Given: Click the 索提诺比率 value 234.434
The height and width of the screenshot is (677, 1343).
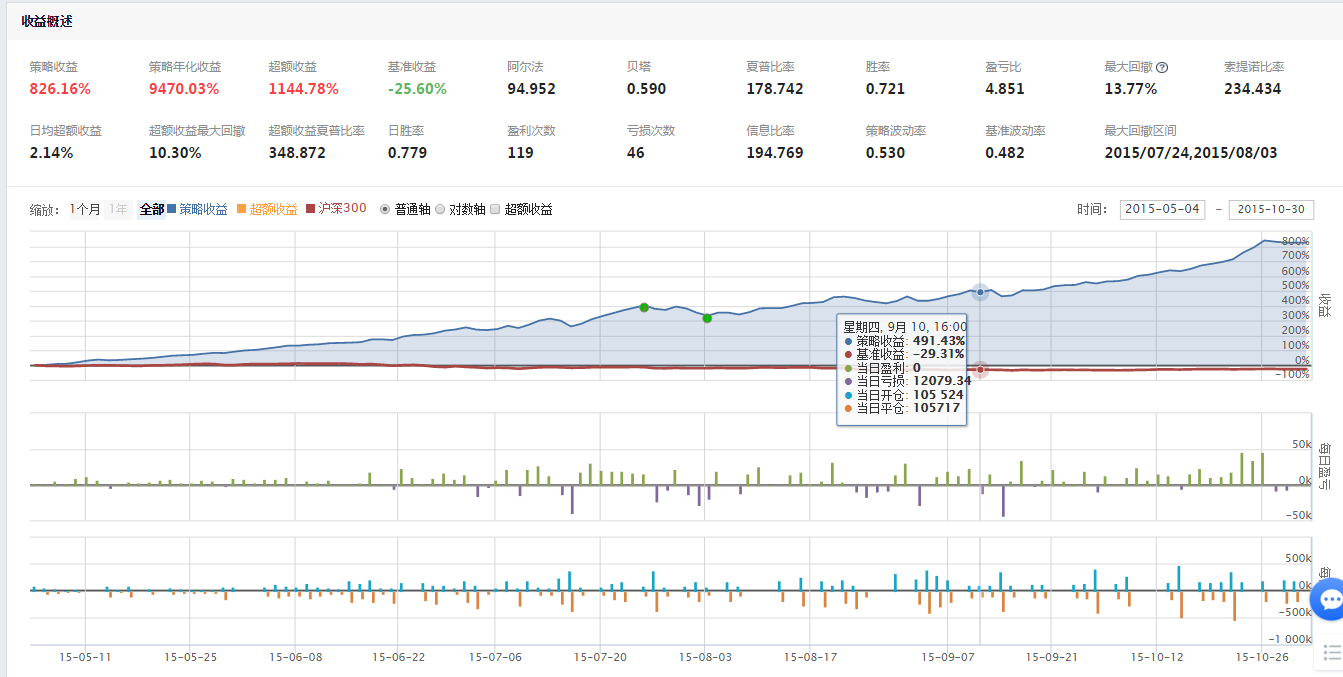Looking at the screenshot, I should [1253, 89].
